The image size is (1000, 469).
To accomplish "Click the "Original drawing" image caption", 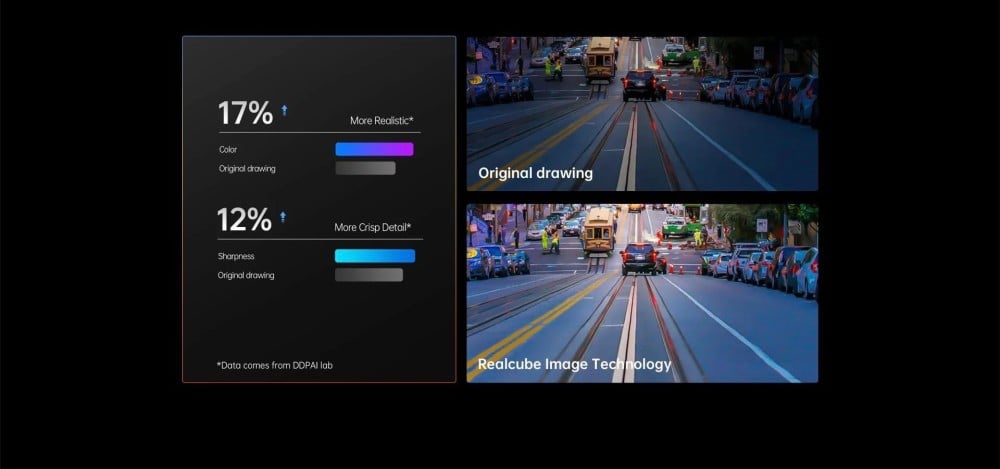I will [x=535, y=173].
